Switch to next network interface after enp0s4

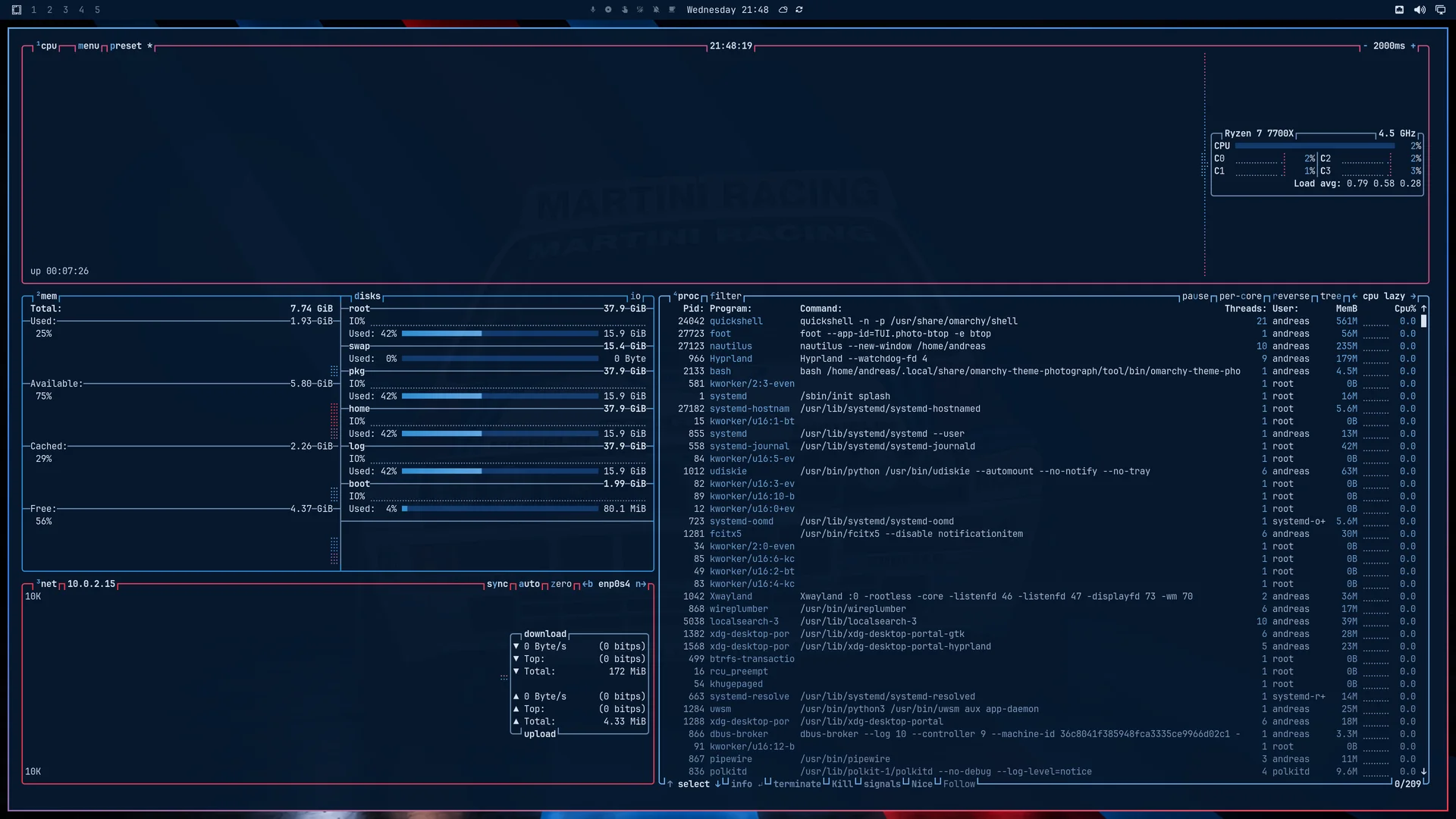tap(641, 584)
